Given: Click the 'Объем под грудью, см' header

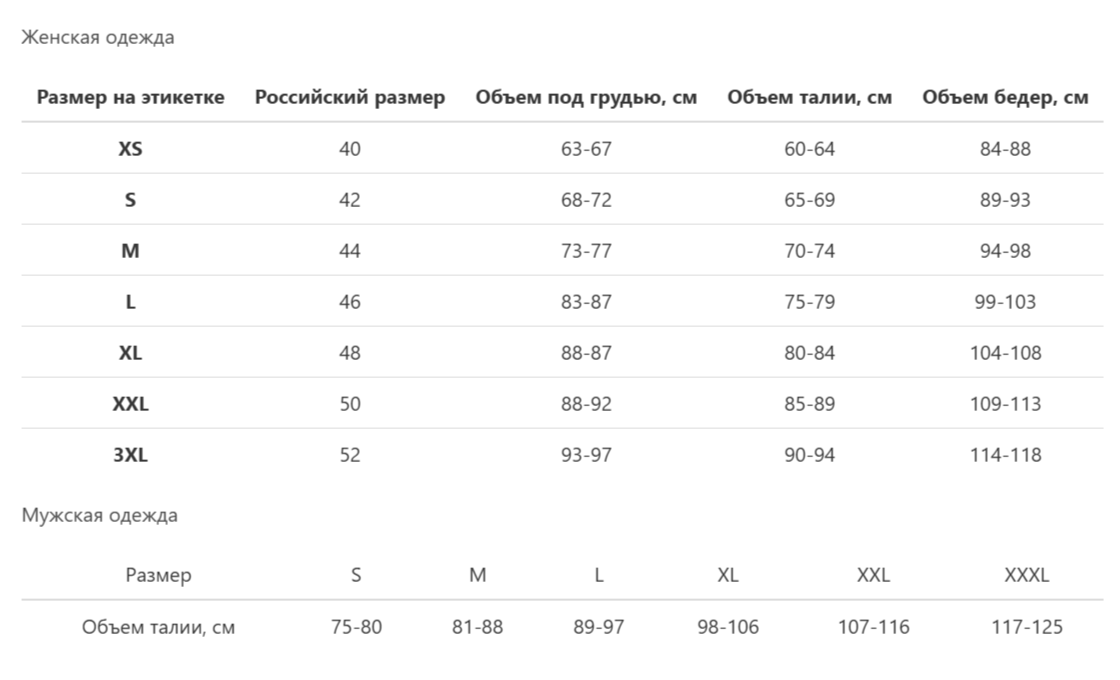Looking at the screenshot, I should (x=586, y=98).
